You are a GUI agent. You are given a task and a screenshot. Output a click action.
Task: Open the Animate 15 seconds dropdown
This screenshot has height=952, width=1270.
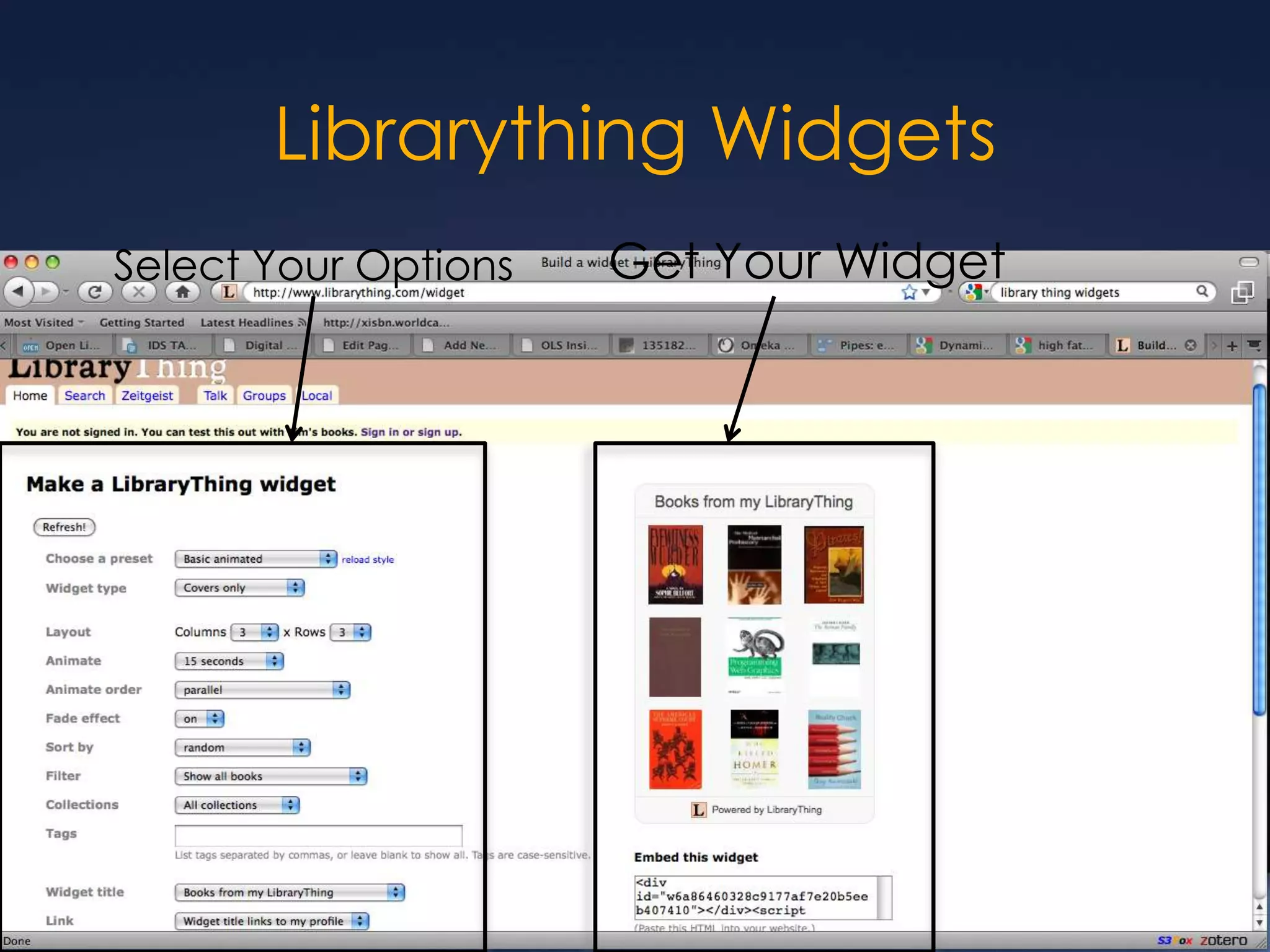pyautogui.click(x=229, y=661)
